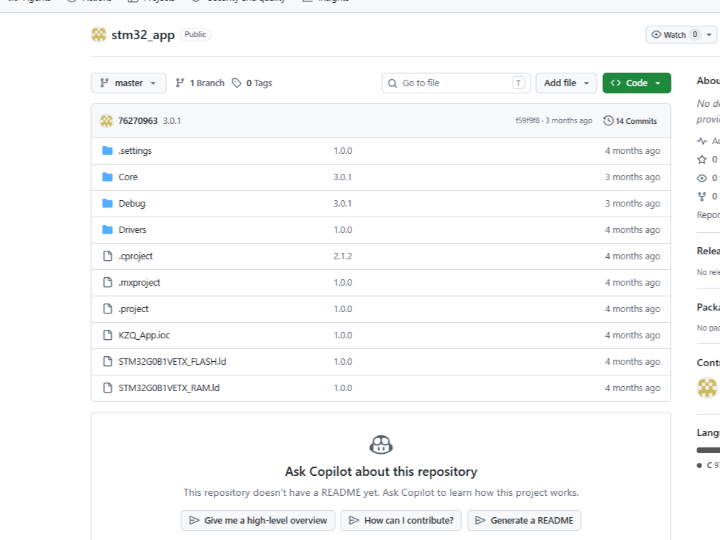This screenshot has width=720, height=540.
Task: Open the 2.1.2 commit message for .cproject
Action: [343, 256]
